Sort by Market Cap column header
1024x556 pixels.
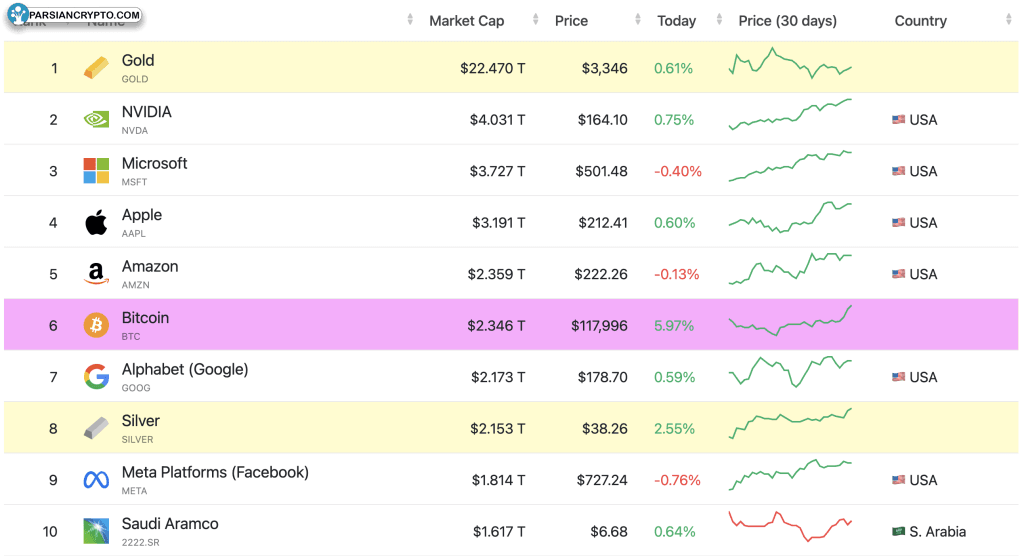tap(466, 21)
